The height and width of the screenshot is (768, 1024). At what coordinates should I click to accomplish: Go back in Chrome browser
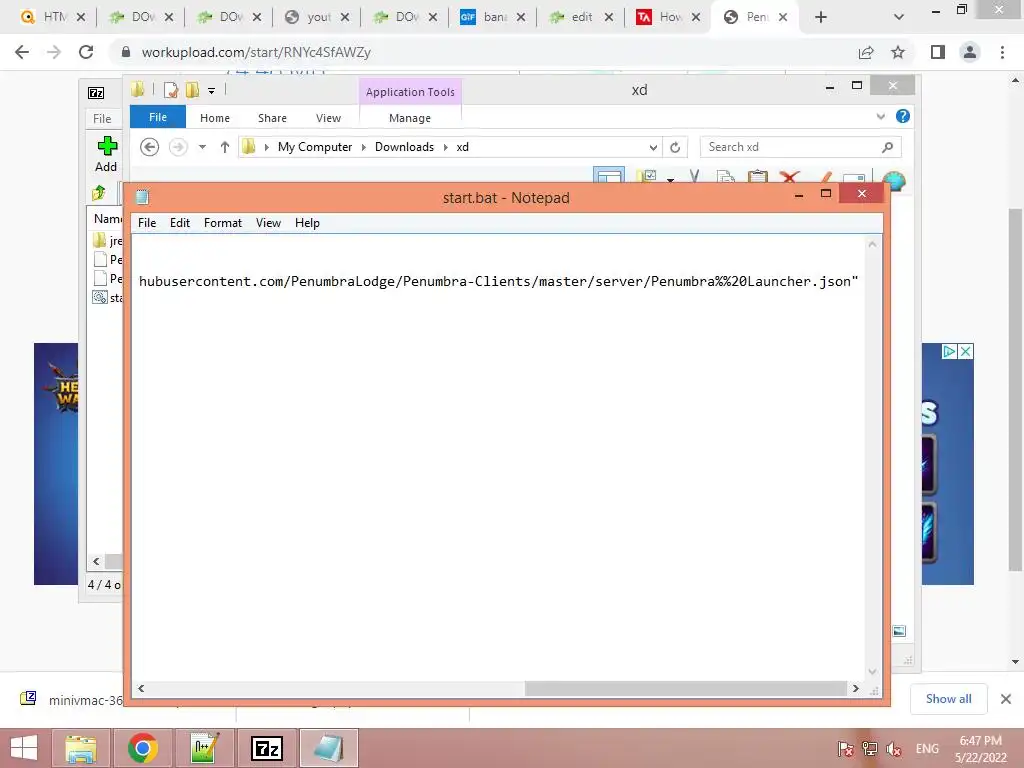click(22, 52)
